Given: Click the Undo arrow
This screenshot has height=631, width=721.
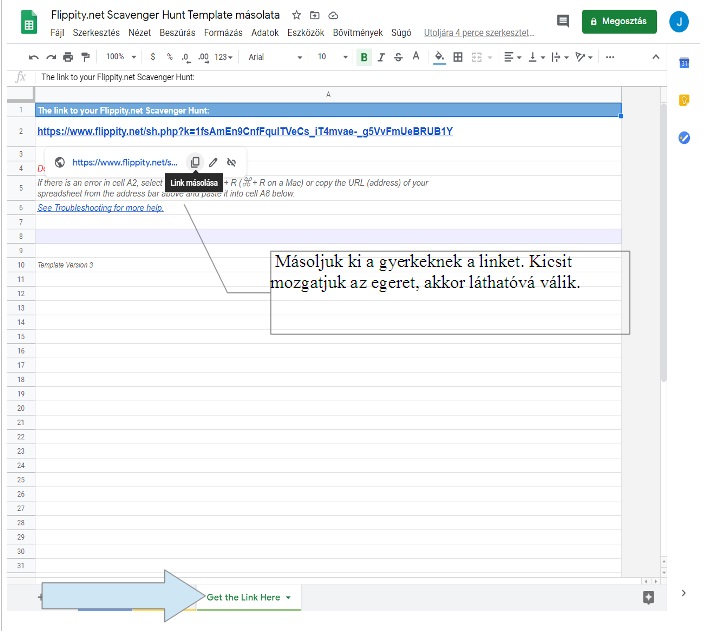Looking at the screenshot, I should coord(34,57).
